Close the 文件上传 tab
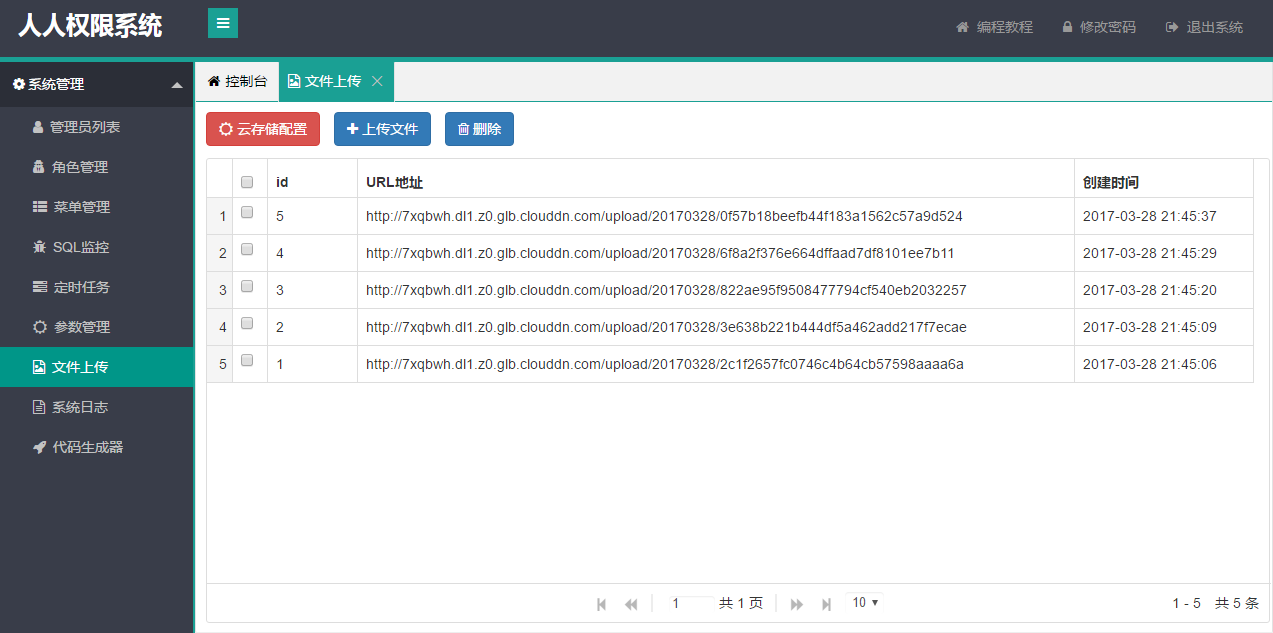The image size is (1273, 633). (377, 81)
